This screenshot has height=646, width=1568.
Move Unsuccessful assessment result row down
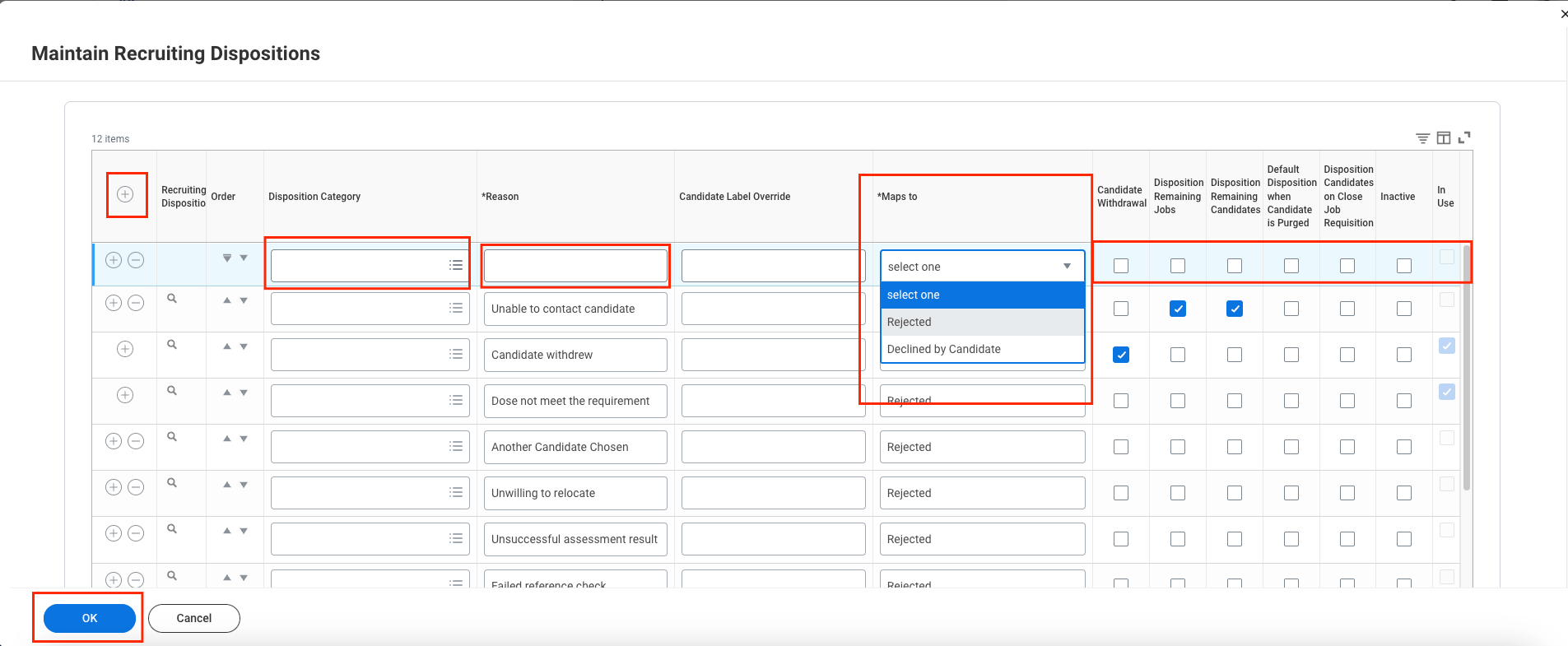tap(244, 531)
